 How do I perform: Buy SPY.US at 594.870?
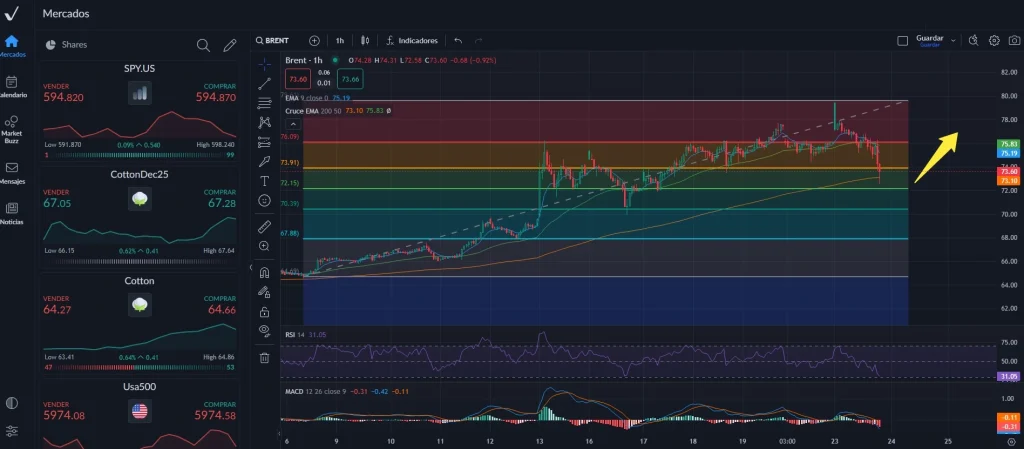[x=216, y=93]
